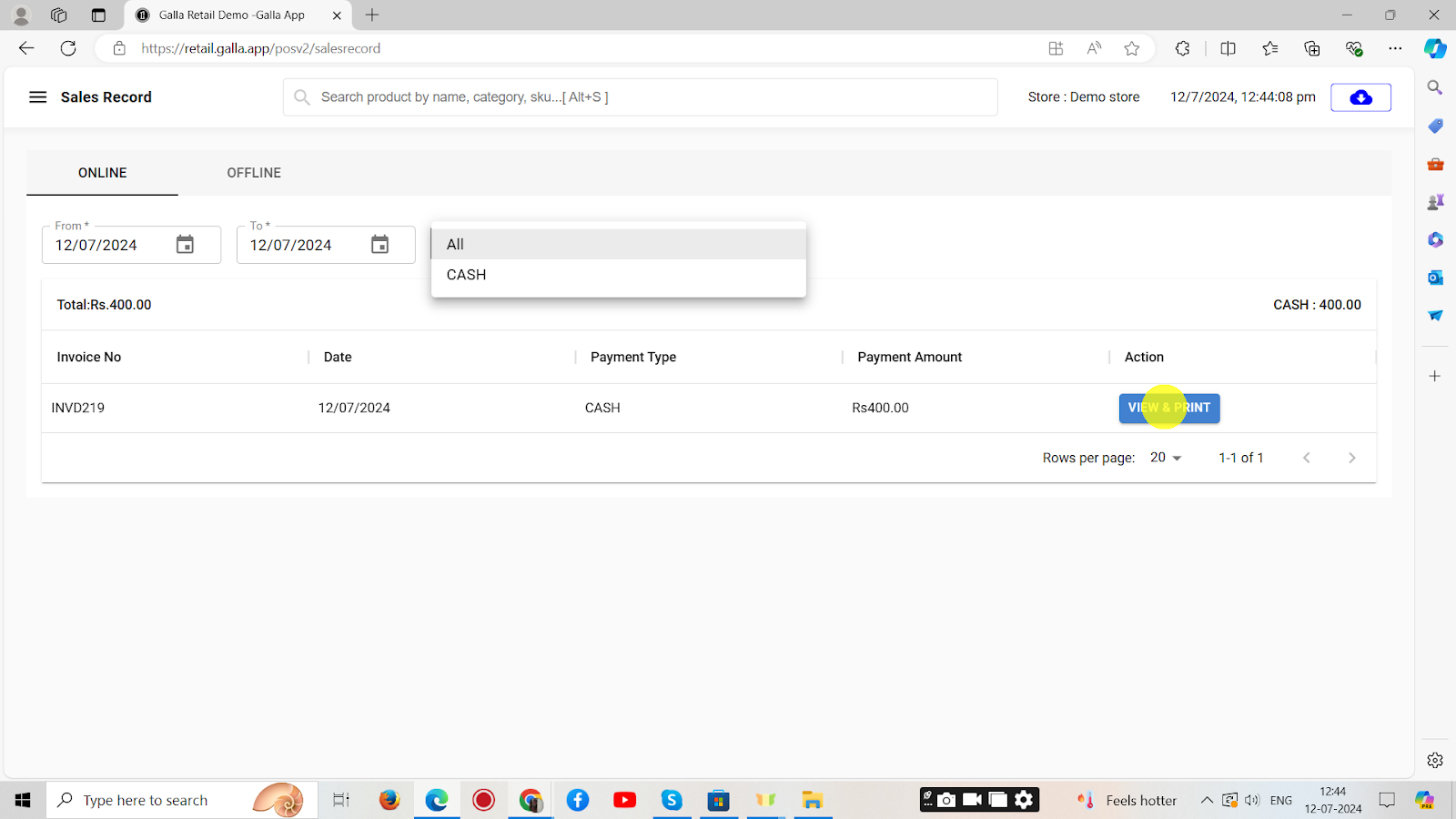
Task: Choose All in payment type list
Action: coord(619,244)
